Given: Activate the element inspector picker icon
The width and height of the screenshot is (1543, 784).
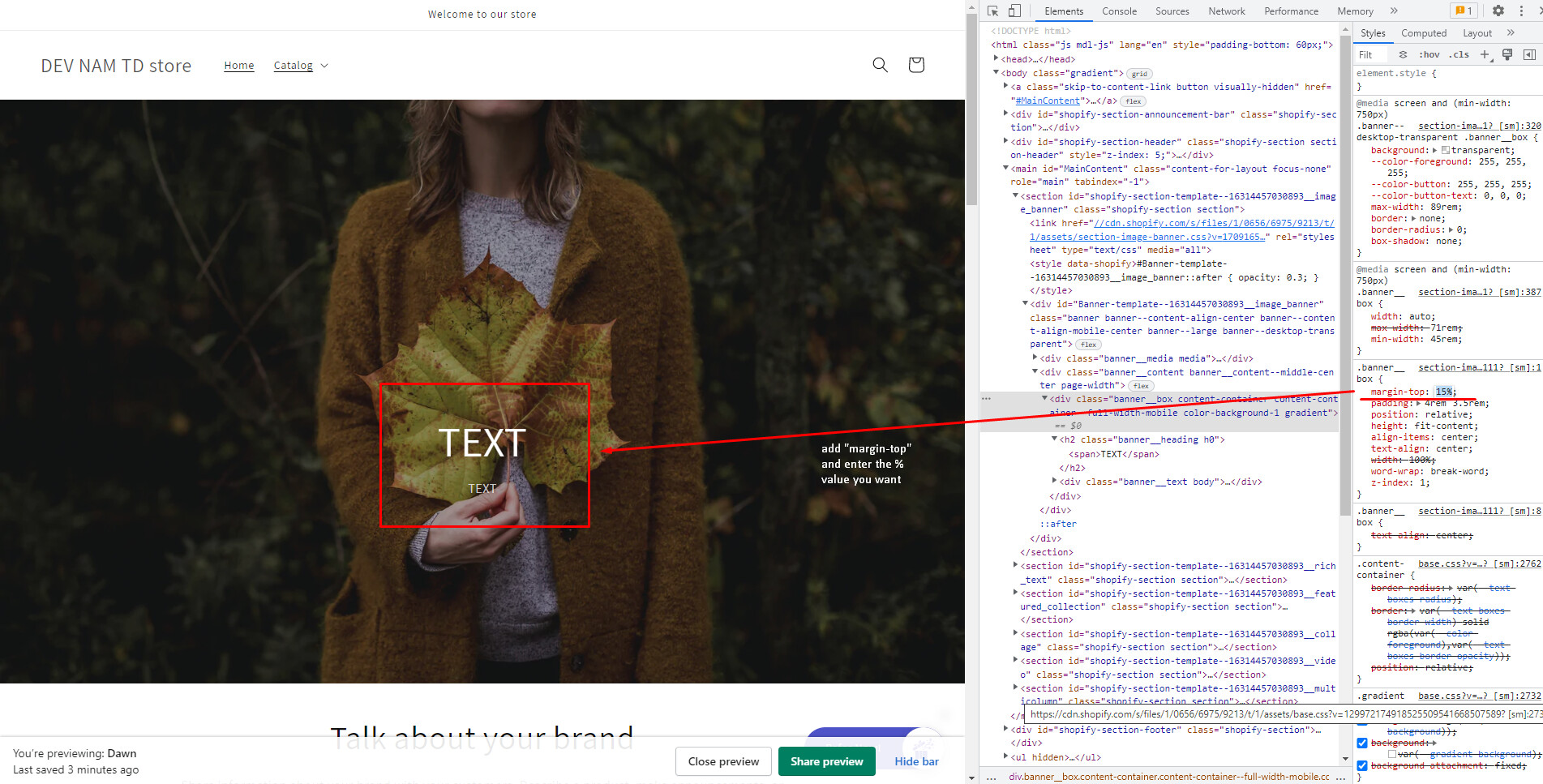Looking at the screenshot, I should [993, 11].
